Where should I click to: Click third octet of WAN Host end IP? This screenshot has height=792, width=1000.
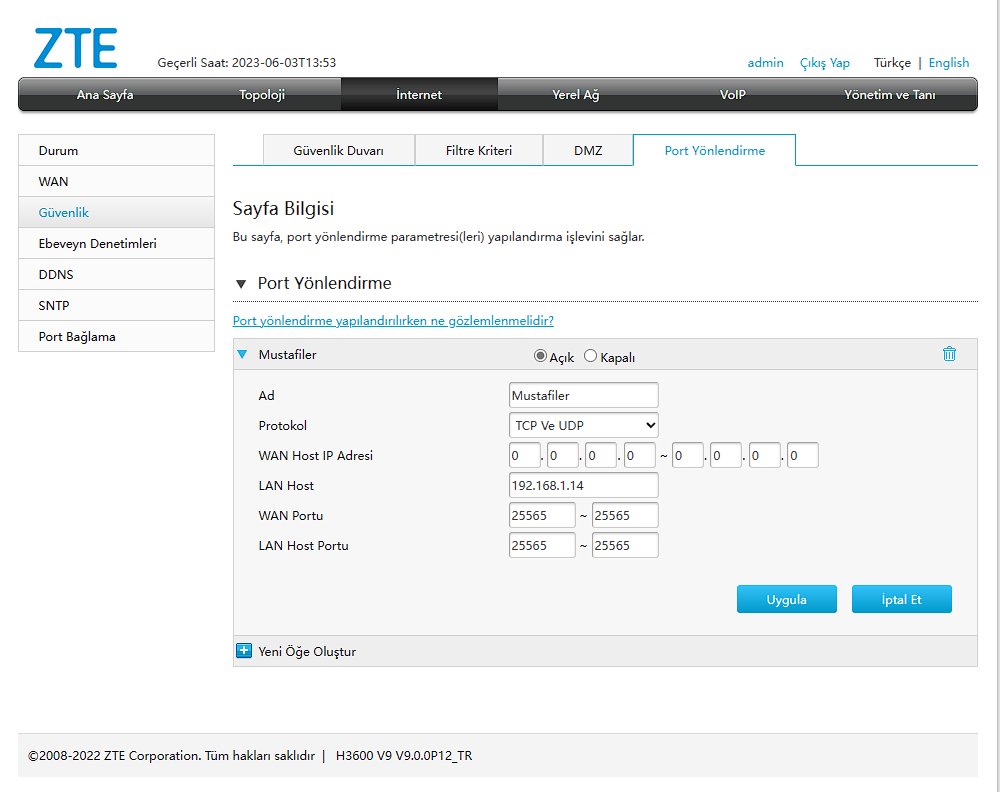click(765, 455)
